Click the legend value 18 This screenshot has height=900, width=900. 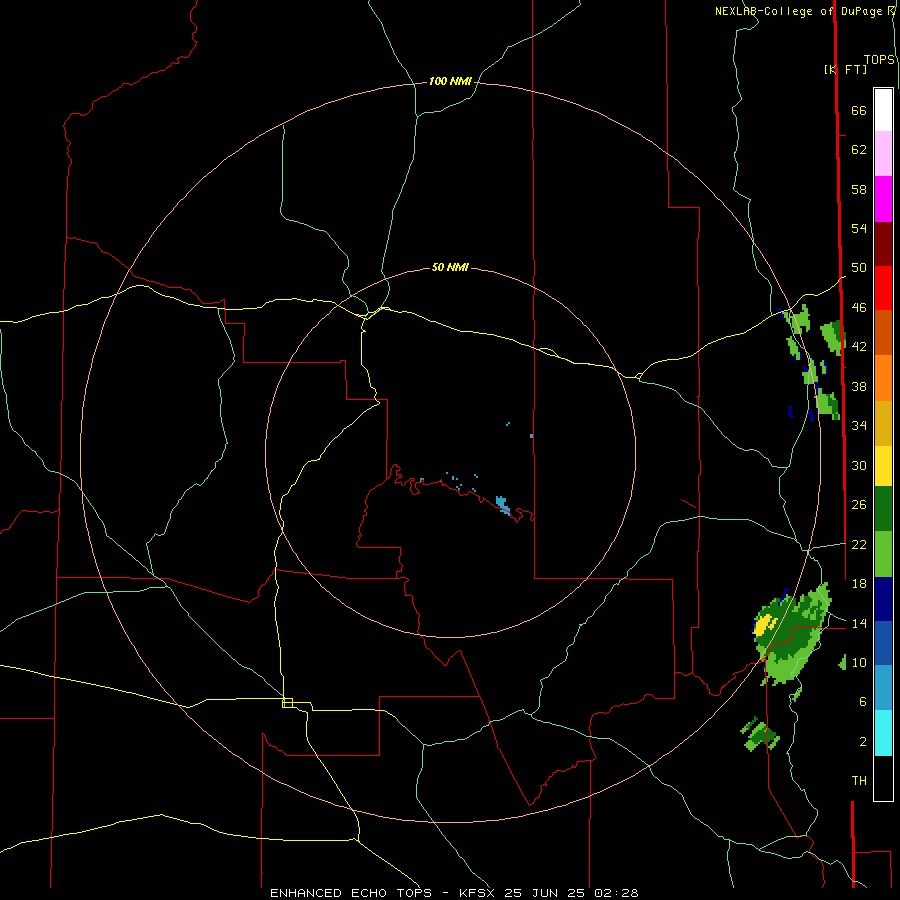coord(859,584)
